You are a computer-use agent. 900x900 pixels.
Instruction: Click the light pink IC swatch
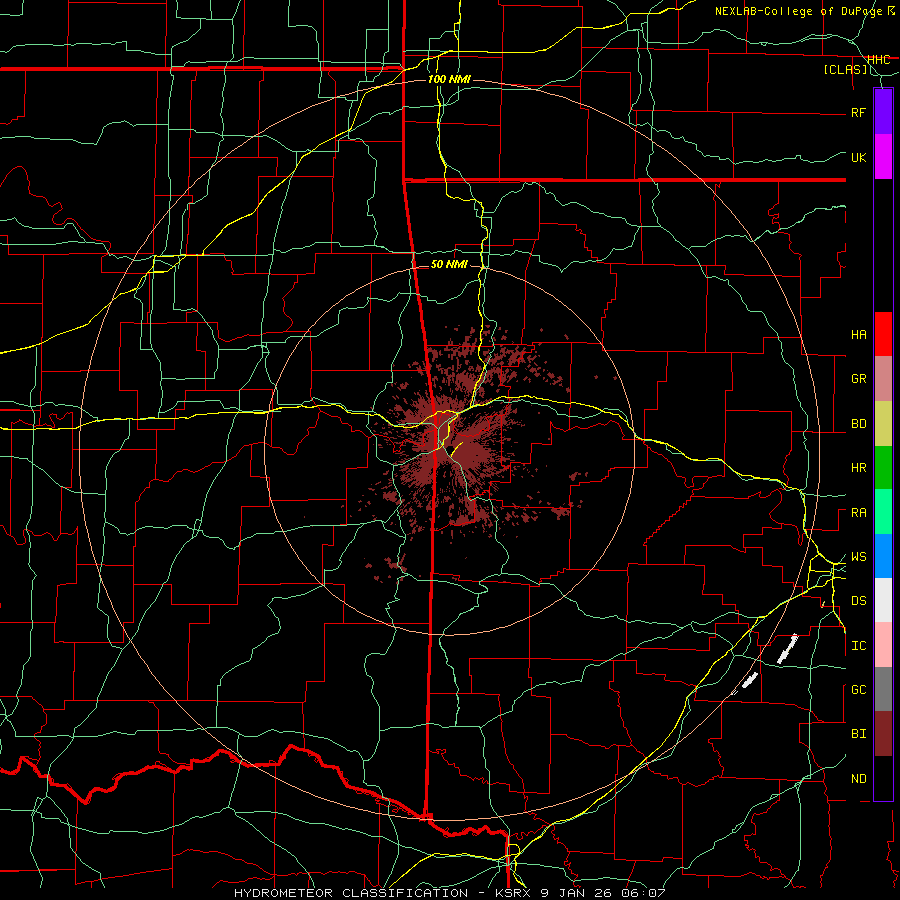[x=883, y=645]
